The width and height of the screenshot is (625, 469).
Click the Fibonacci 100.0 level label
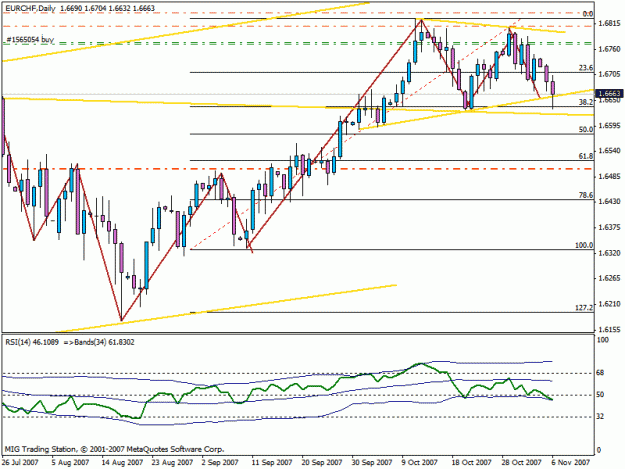[x=584, y=245]
